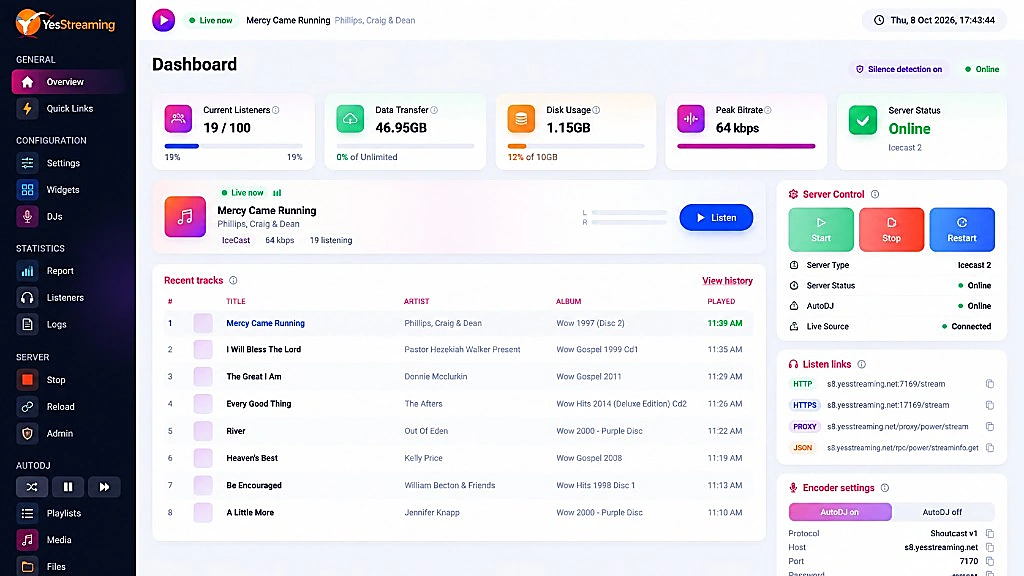Click the Playlists list icon
Screen dimensions: 1024x576
point(27,513)
